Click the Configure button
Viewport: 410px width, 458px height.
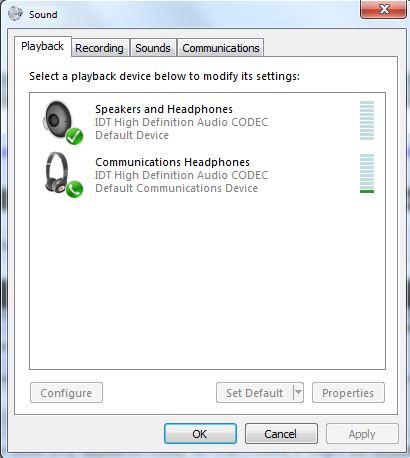point(66,393)
